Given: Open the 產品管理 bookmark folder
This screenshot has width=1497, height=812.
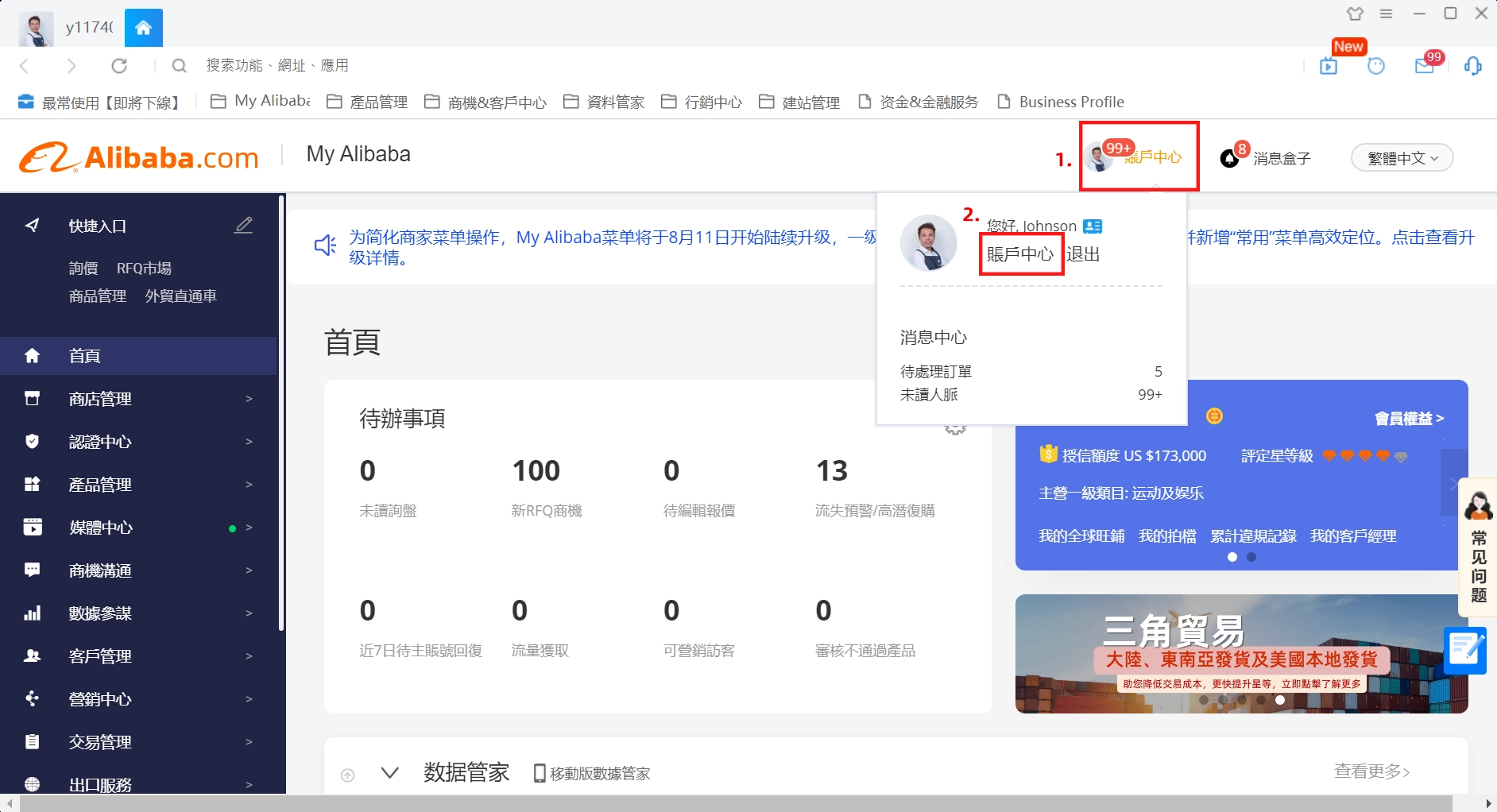Looking at the screenshot, I should pos(367,102).
